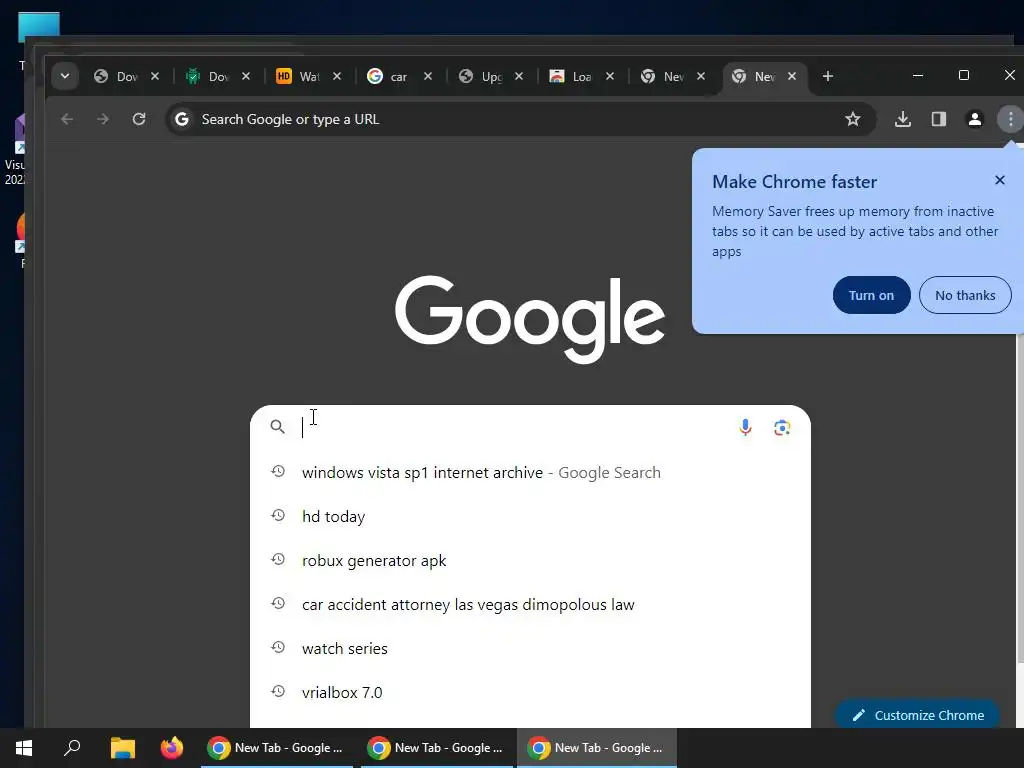The image size is (1024, 768).
Task: Select the 'vrialbox 7.0' suggestion
Action: (530, 692)
